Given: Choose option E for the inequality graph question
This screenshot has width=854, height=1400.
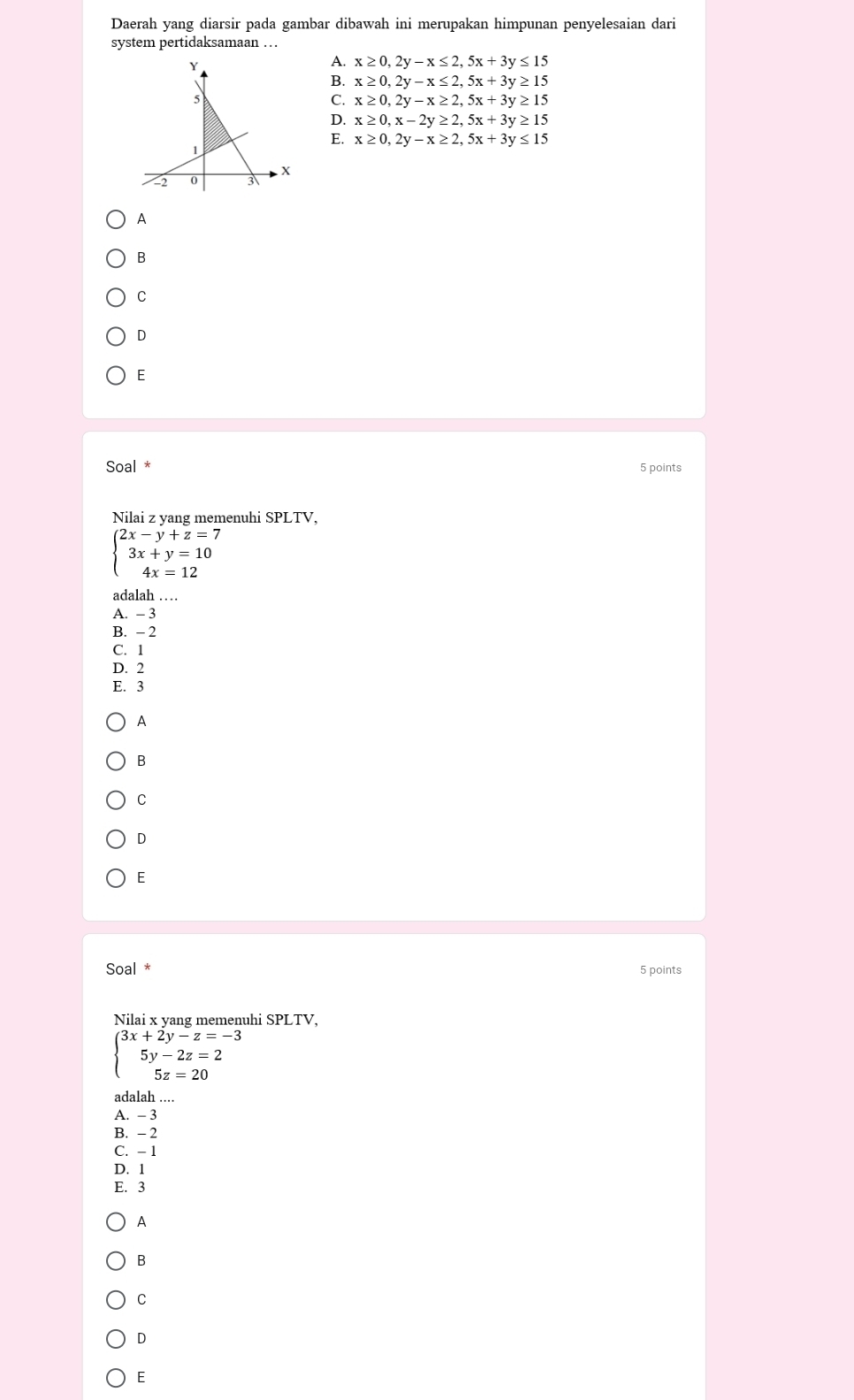Looking at the screenshot, I should tap(116, 376).
